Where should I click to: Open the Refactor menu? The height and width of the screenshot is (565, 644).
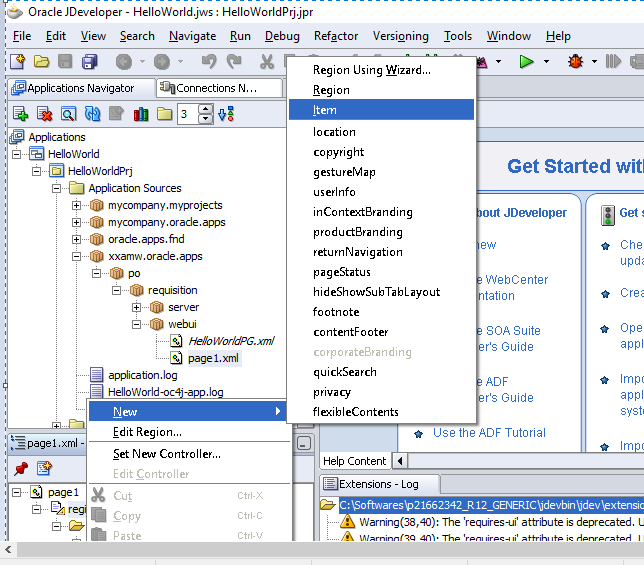point(336,36)
